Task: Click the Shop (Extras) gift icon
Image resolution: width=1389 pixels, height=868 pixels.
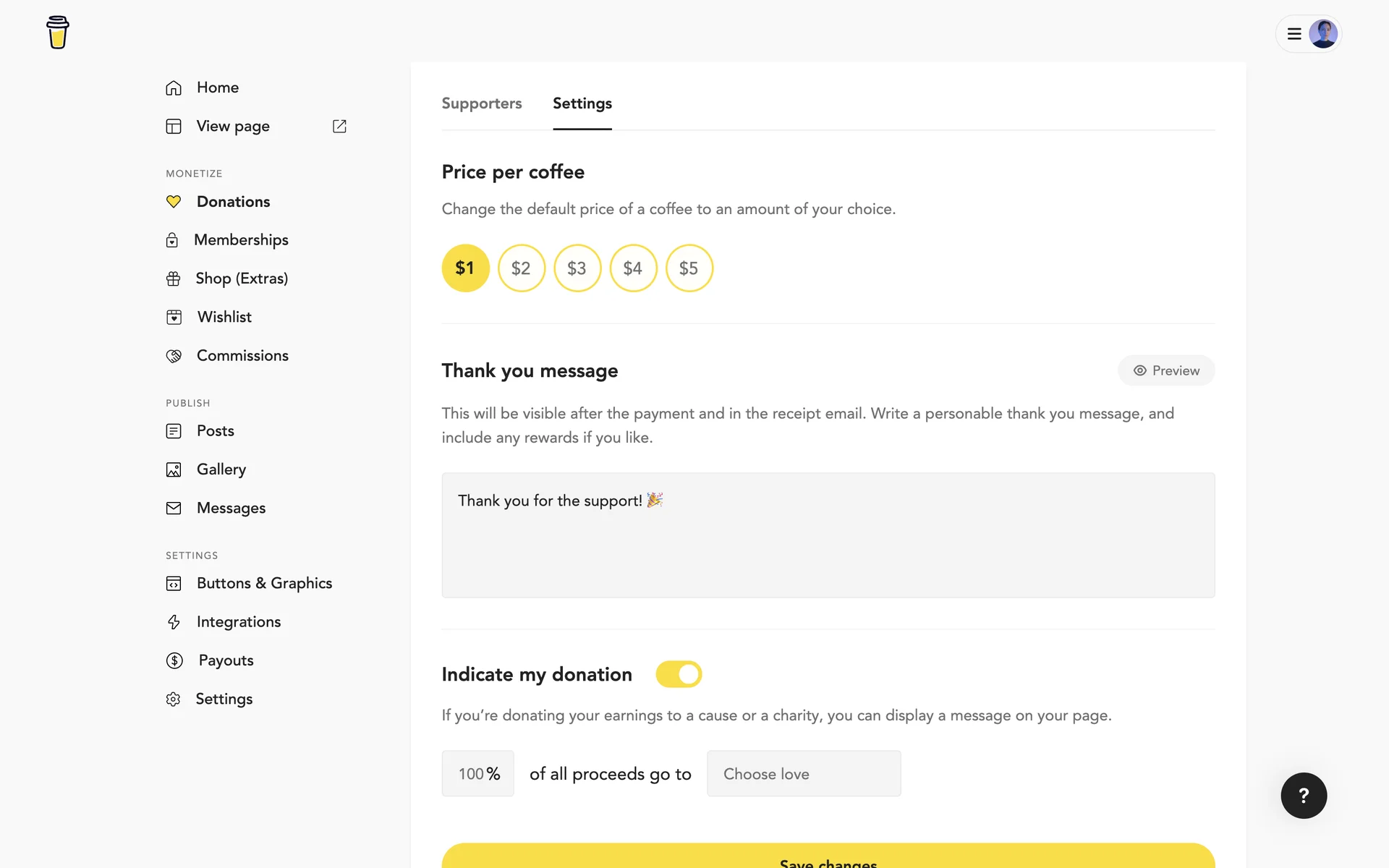Action: pos(173,278)
